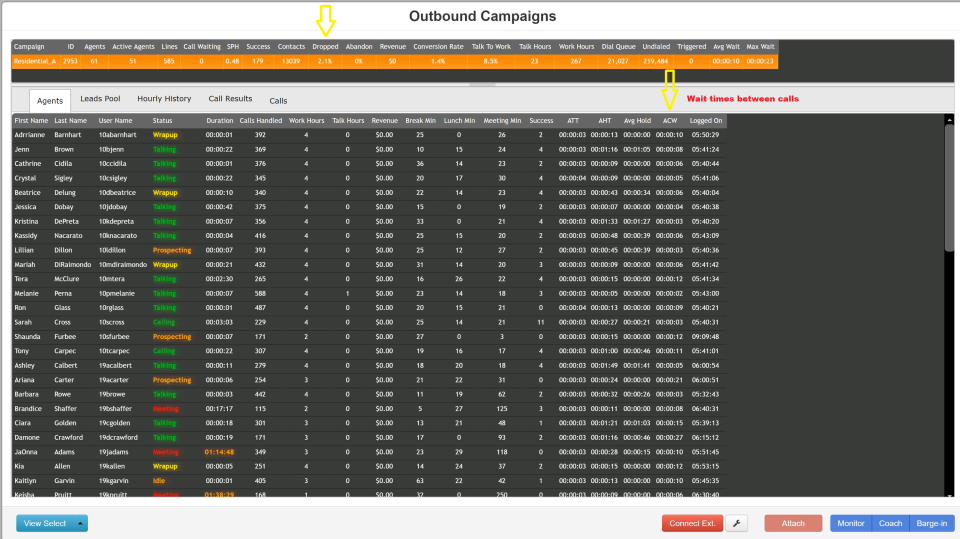
Task: Sort agents by the Talk Hours column
Action: tap(348, 121)
